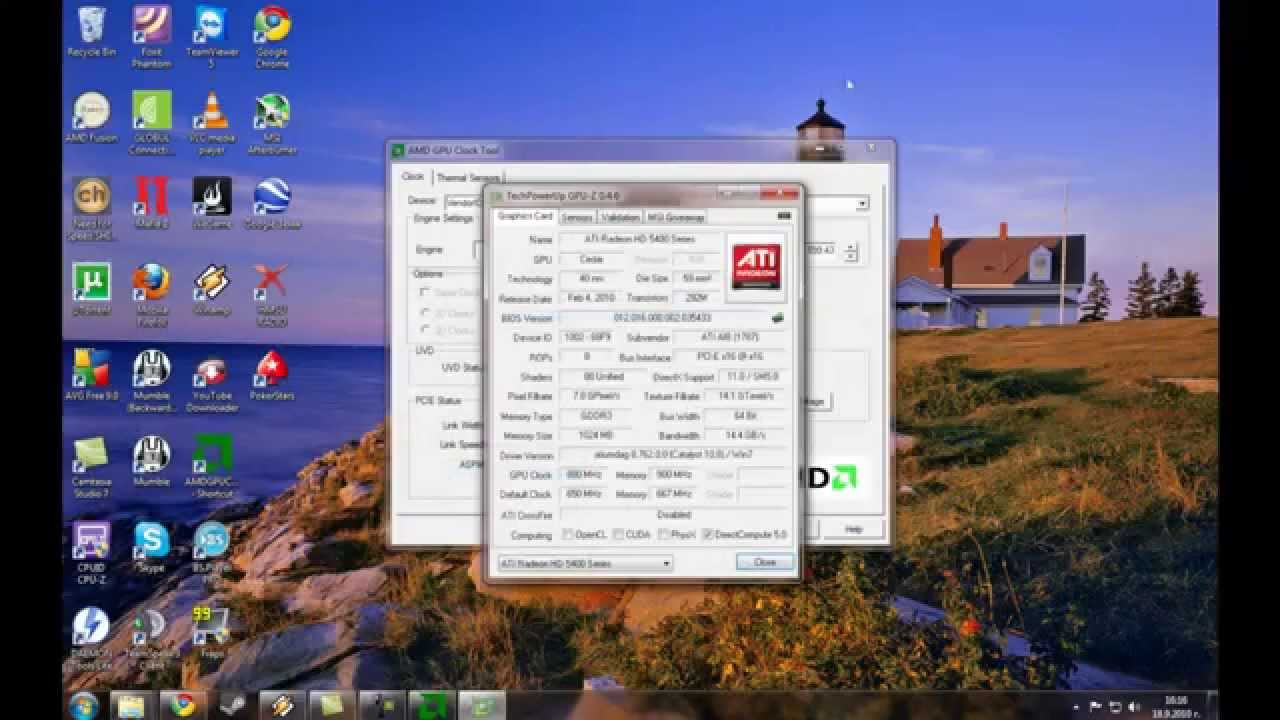Screen dimensions: 1280x720
Task: Select Clock tab in AMD GPU Clock Tool
Action: click(413, 176)
